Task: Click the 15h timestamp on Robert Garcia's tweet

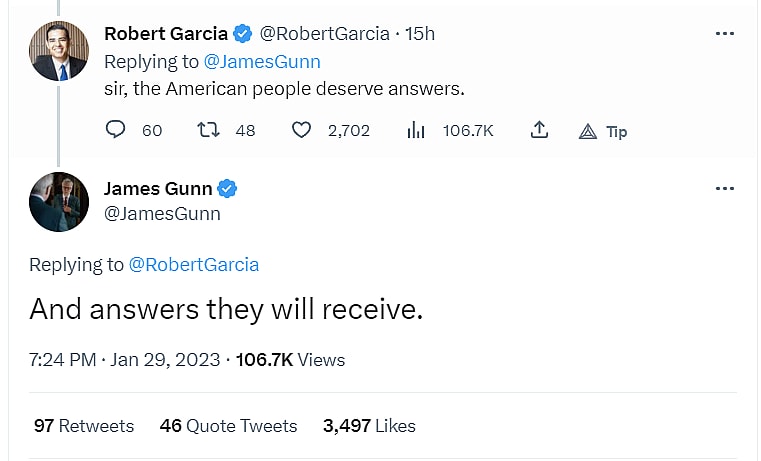Action: (419, 33)
